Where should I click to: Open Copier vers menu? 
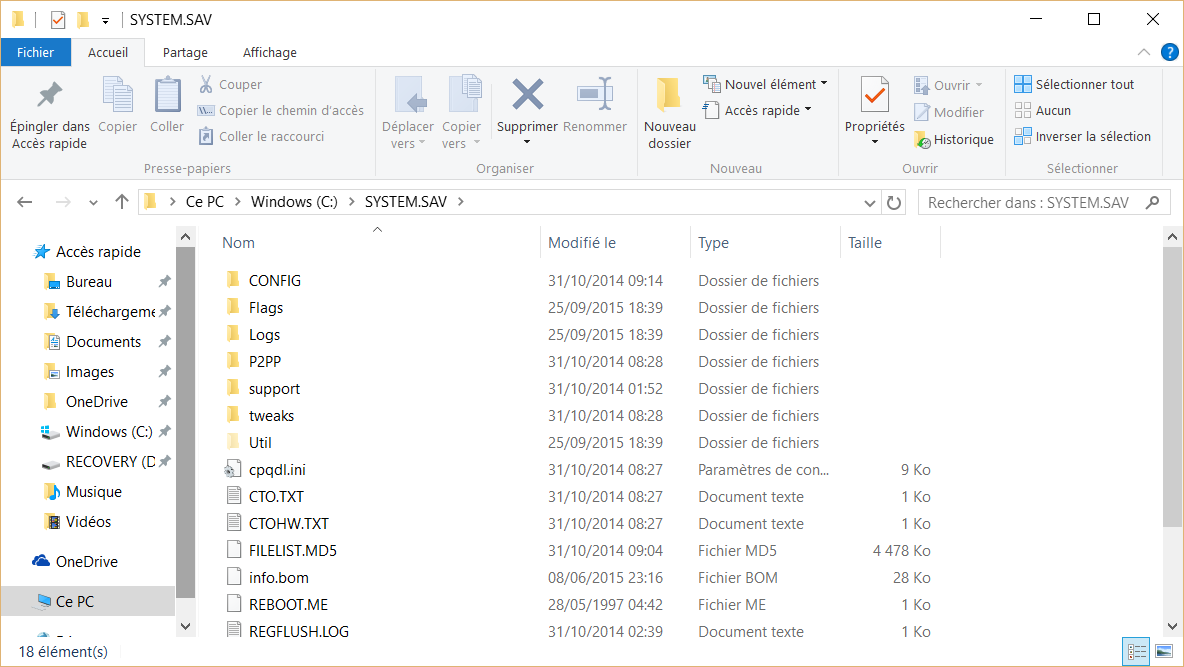(x=461, y=113)
